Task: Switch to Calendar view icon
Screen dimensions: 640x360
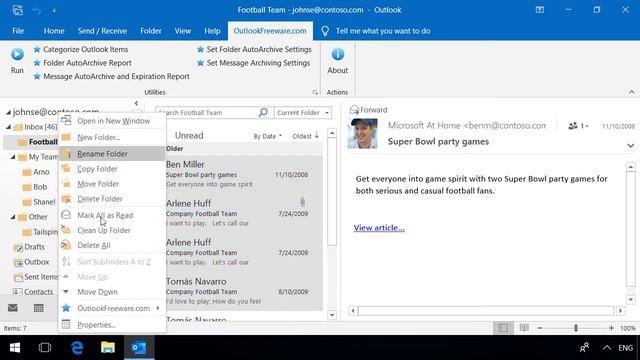Action: [39, 308]
